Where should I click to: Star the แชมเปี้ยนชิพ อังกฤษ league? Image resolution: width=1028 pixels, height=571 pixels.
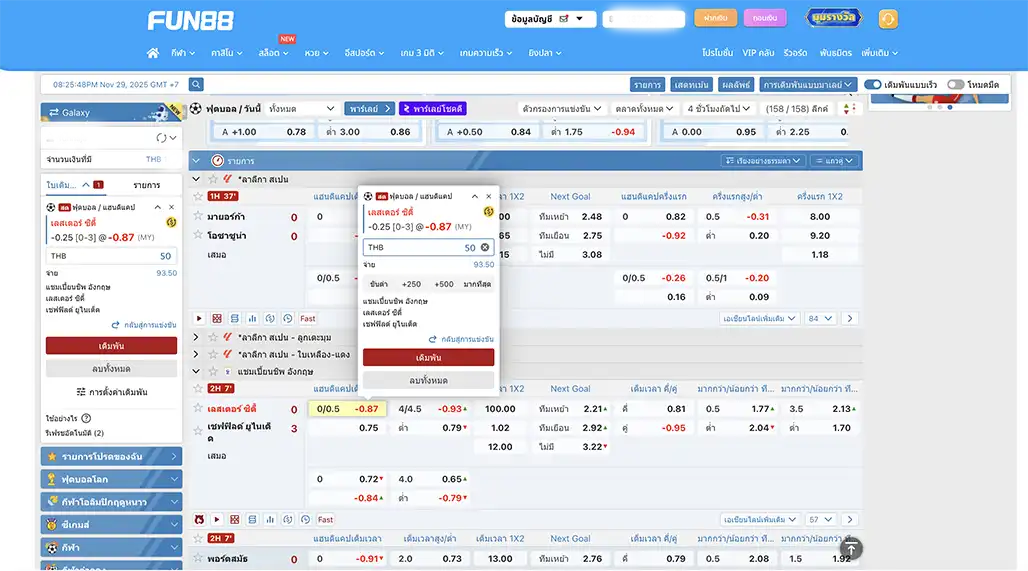tap(212, 371)
